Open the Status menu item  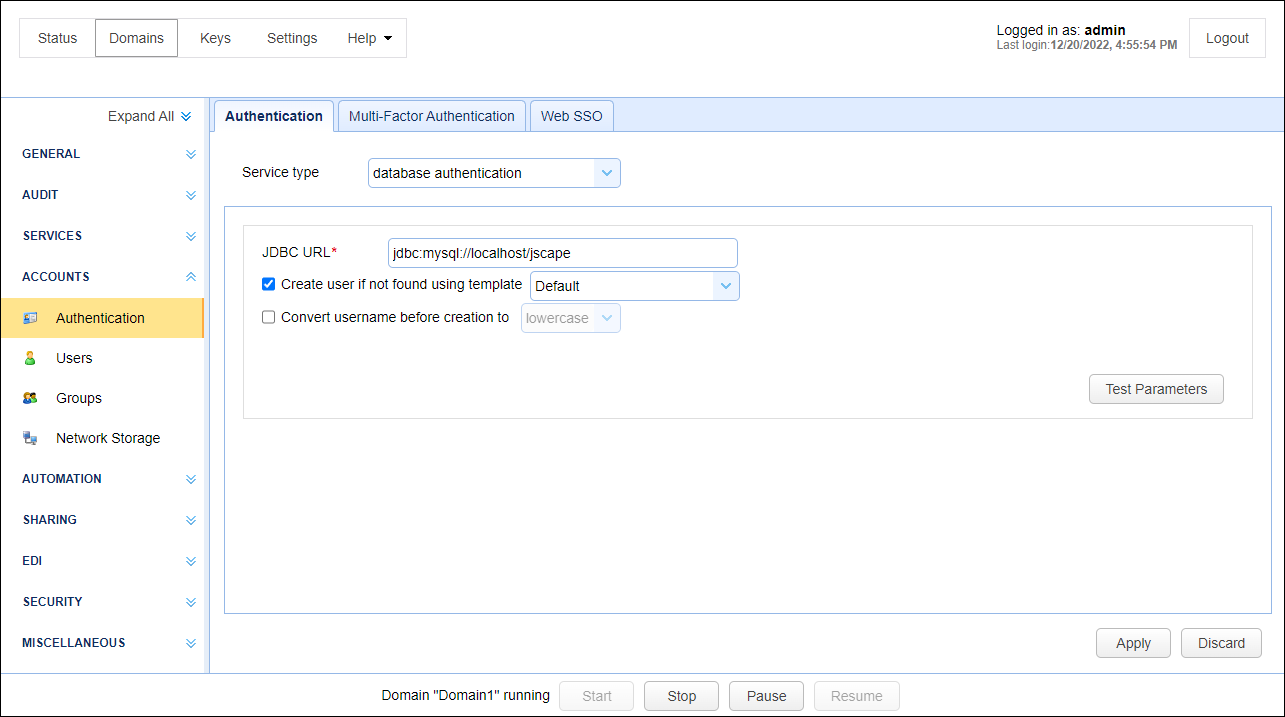(57, 38)
